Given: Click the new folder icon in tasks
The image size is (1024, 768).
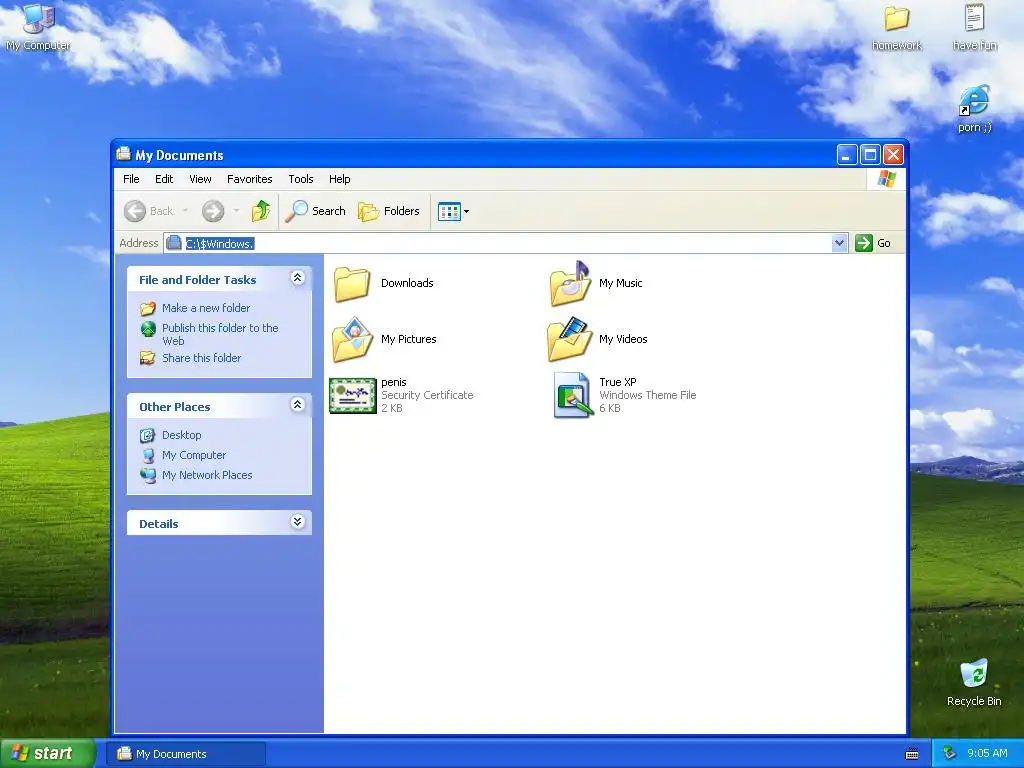Looking at the screenshot, I should tap(148, 308).
